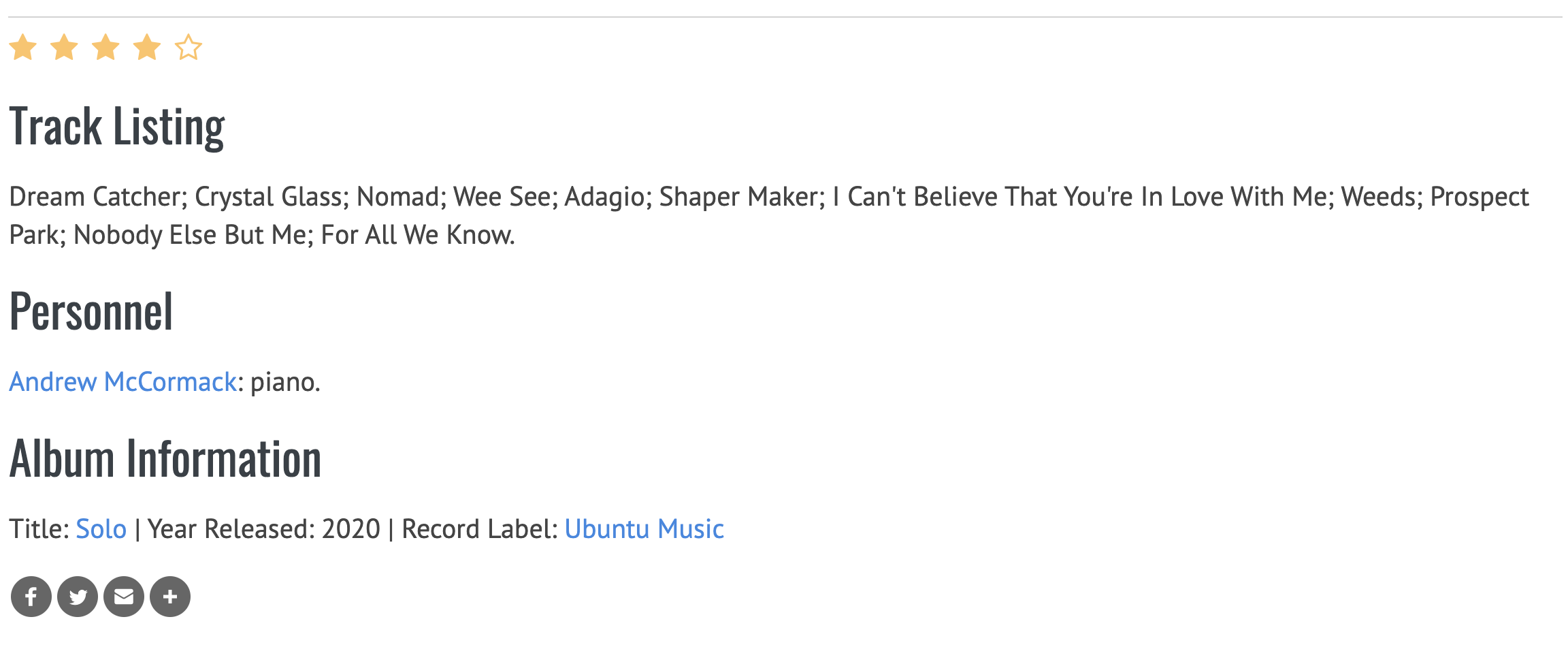Click the second rating star
The width and height of the screenshot is (1568, 647).
[x=65, y=48]
